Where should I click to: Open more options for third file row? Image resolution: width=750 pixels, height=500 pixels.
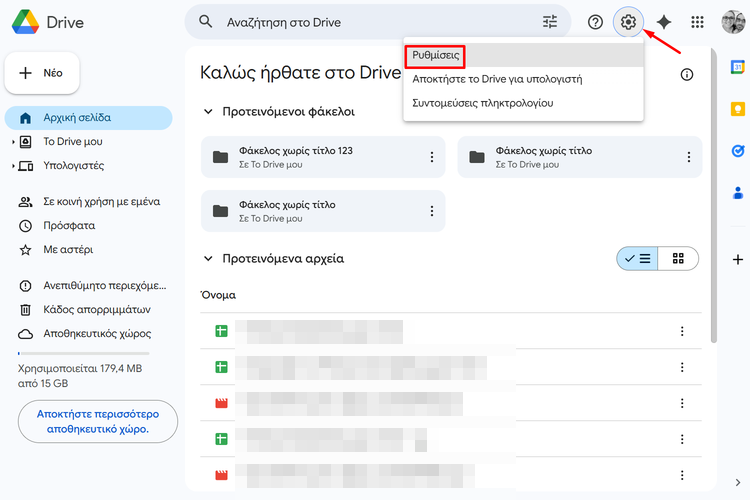coord(682,403)
